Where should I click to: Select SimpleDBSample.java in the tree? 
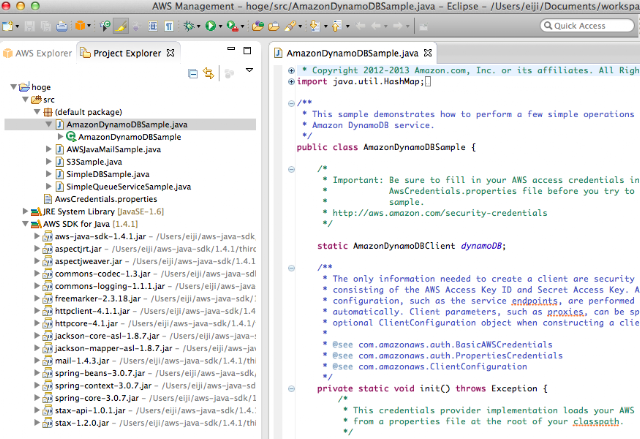108,174
